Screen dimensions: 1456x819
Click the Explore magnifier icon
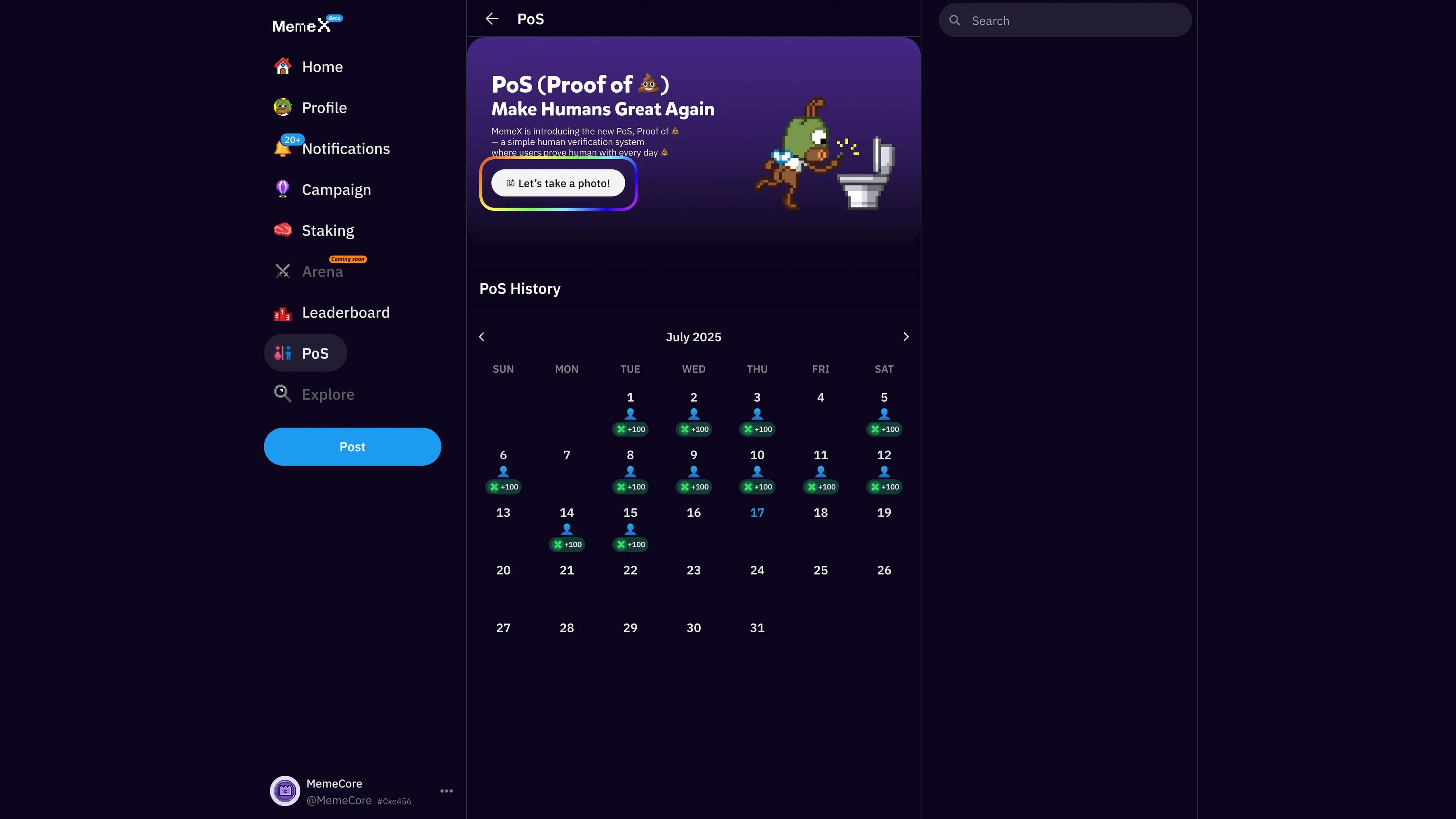click(282, 394)
